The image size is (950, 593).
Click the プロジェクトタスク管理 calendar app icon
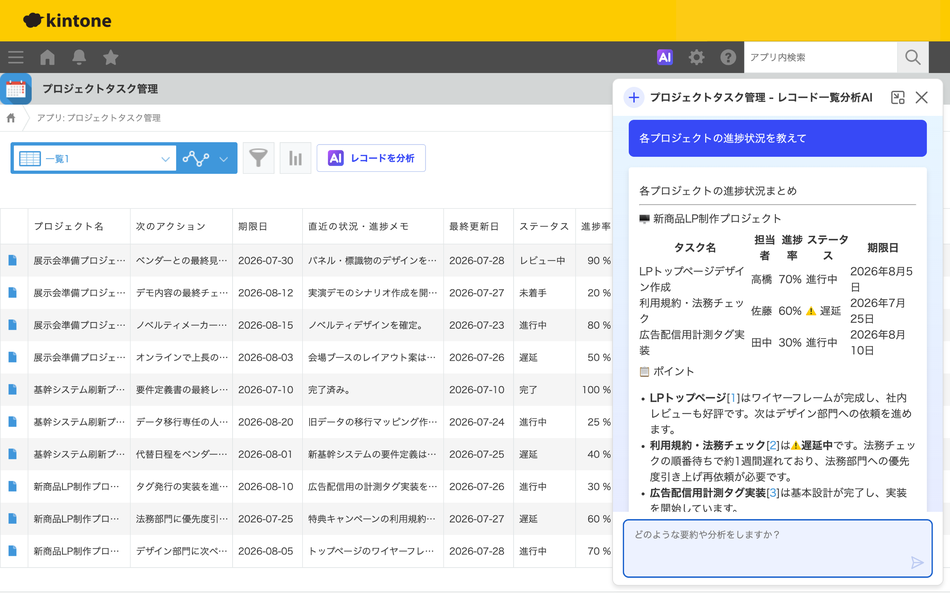coord(16,89)
